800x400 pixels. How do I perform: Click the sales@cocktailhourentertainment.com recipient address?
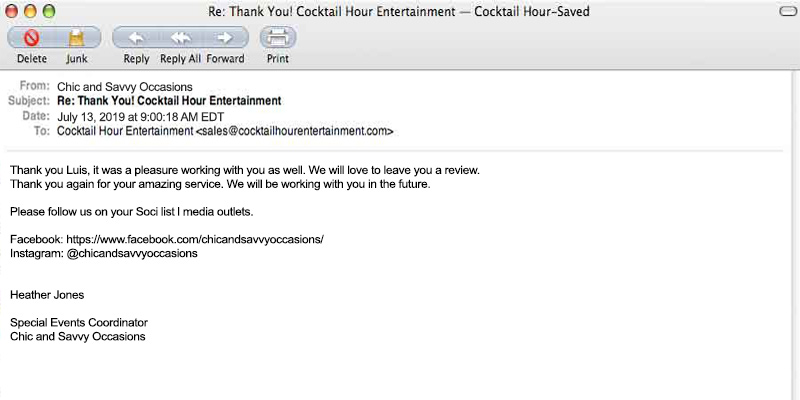pyautogui.click(x=294, y=131)
